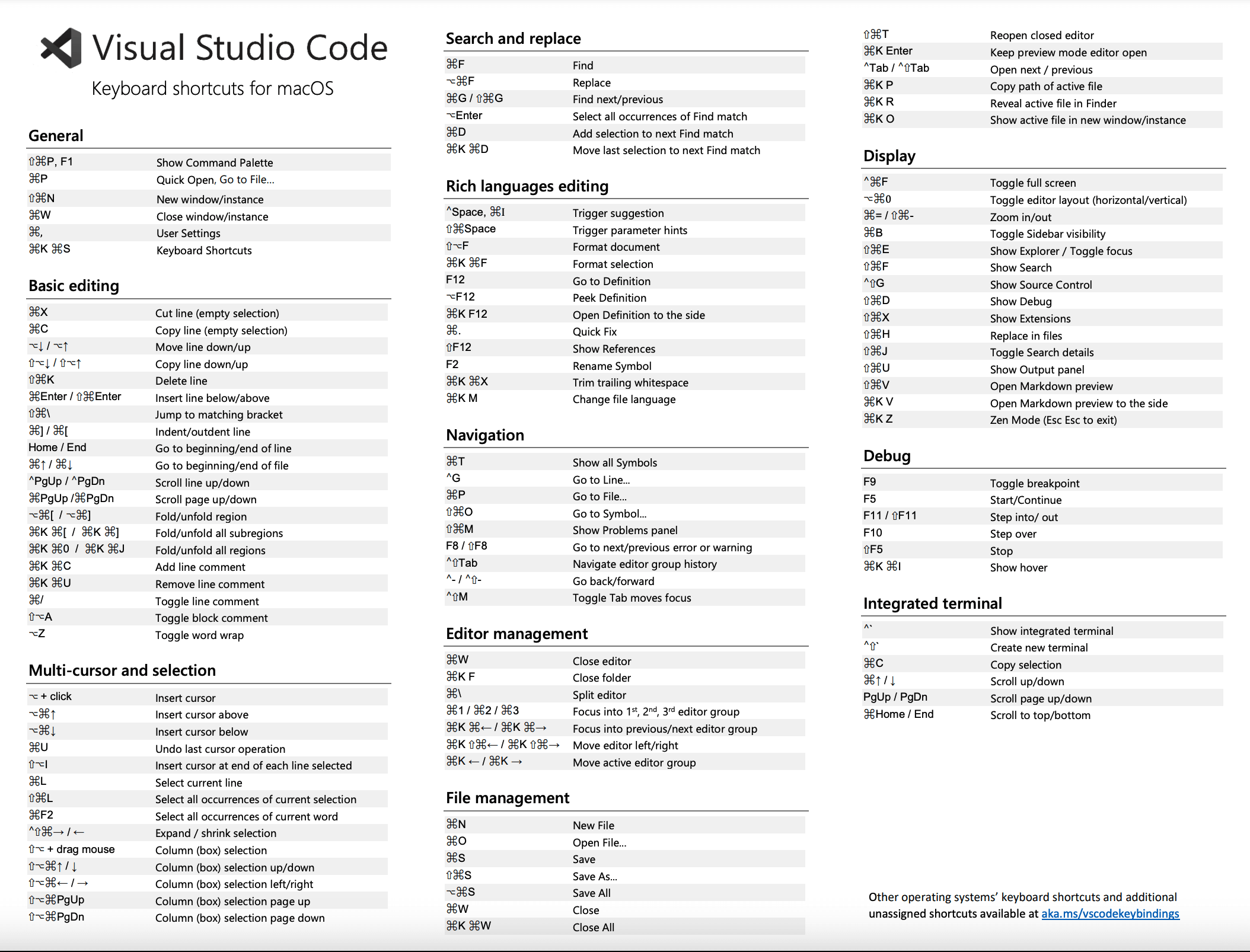The width and height of the screenshot is (1250, 952).
Task: Click the Visual Studio Code title text
Action: pos(240,47)
